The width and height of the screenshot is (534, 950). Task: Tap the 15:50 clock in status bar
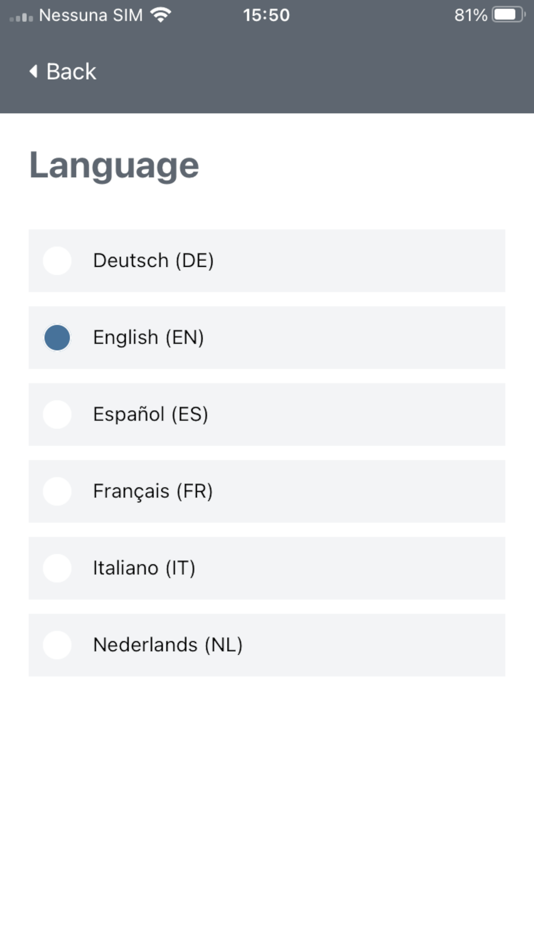[266, 15]
